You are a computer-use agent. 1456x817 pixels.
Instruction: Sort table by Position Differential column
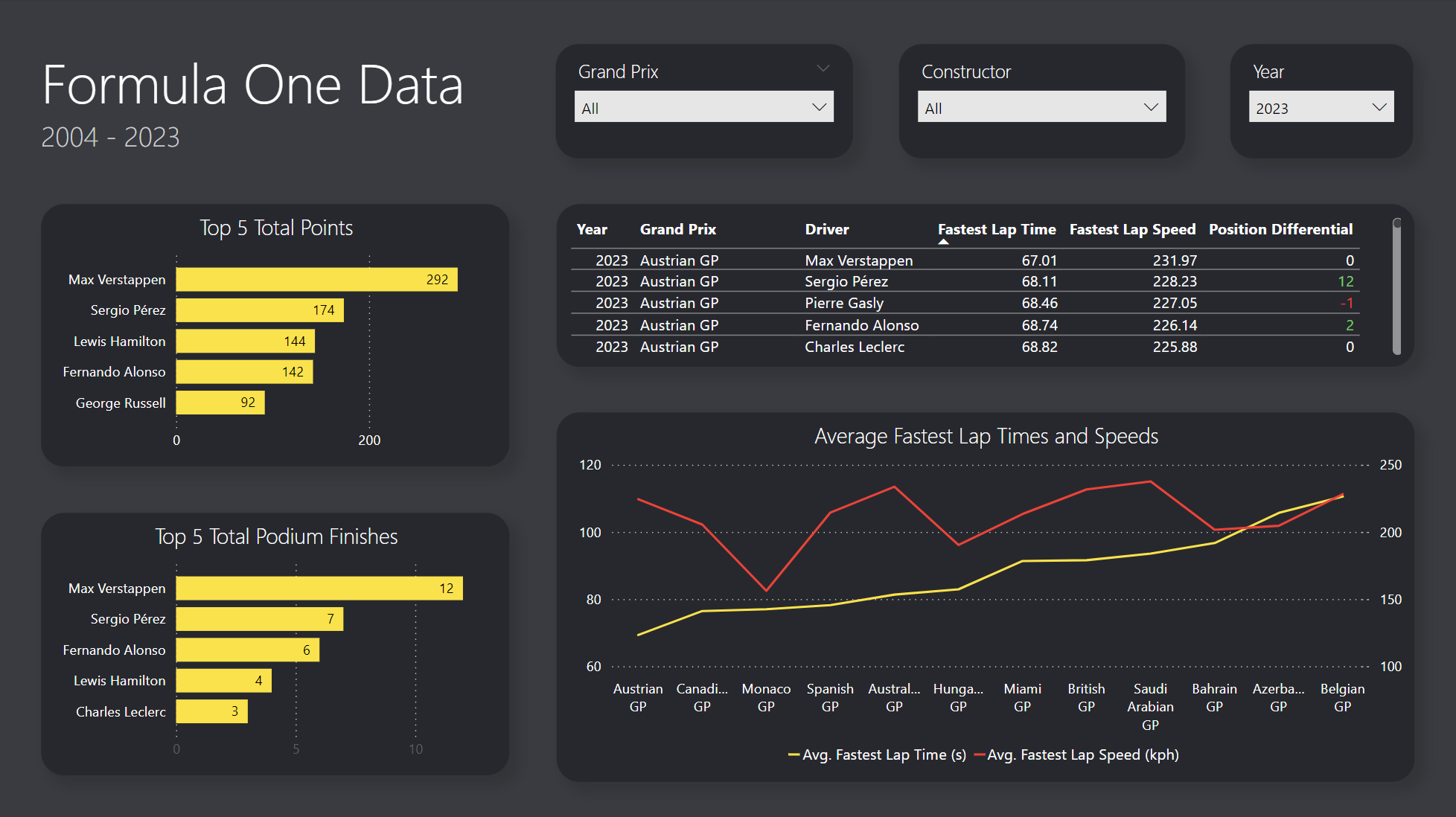click(1280, 229)
